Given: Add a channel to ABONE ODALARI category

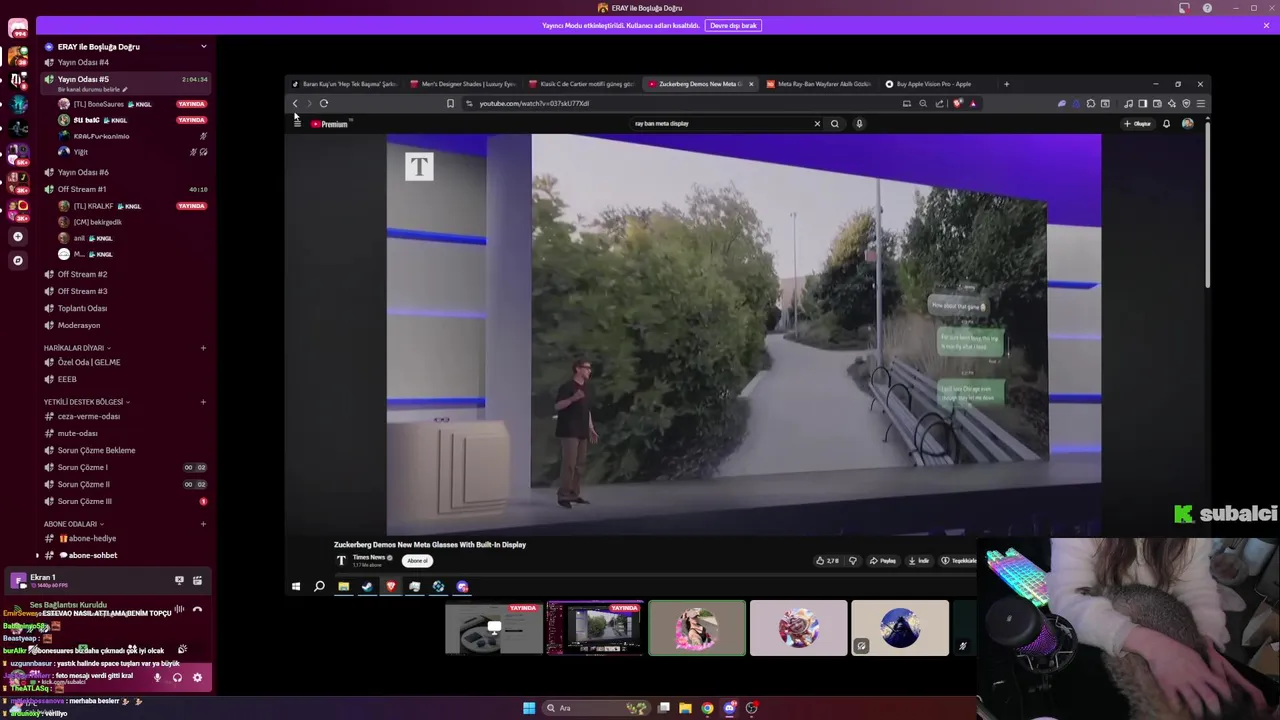Looking at the screenshot, I should [x=203, y=524].
